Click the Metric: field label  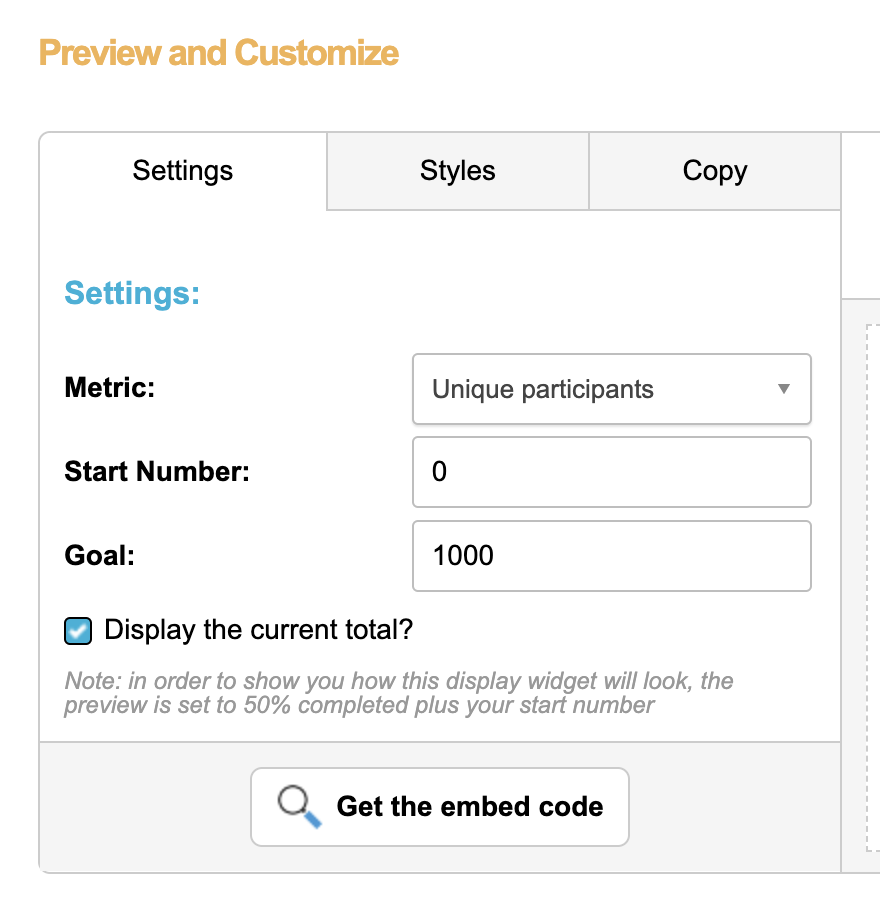click(110, 387)
